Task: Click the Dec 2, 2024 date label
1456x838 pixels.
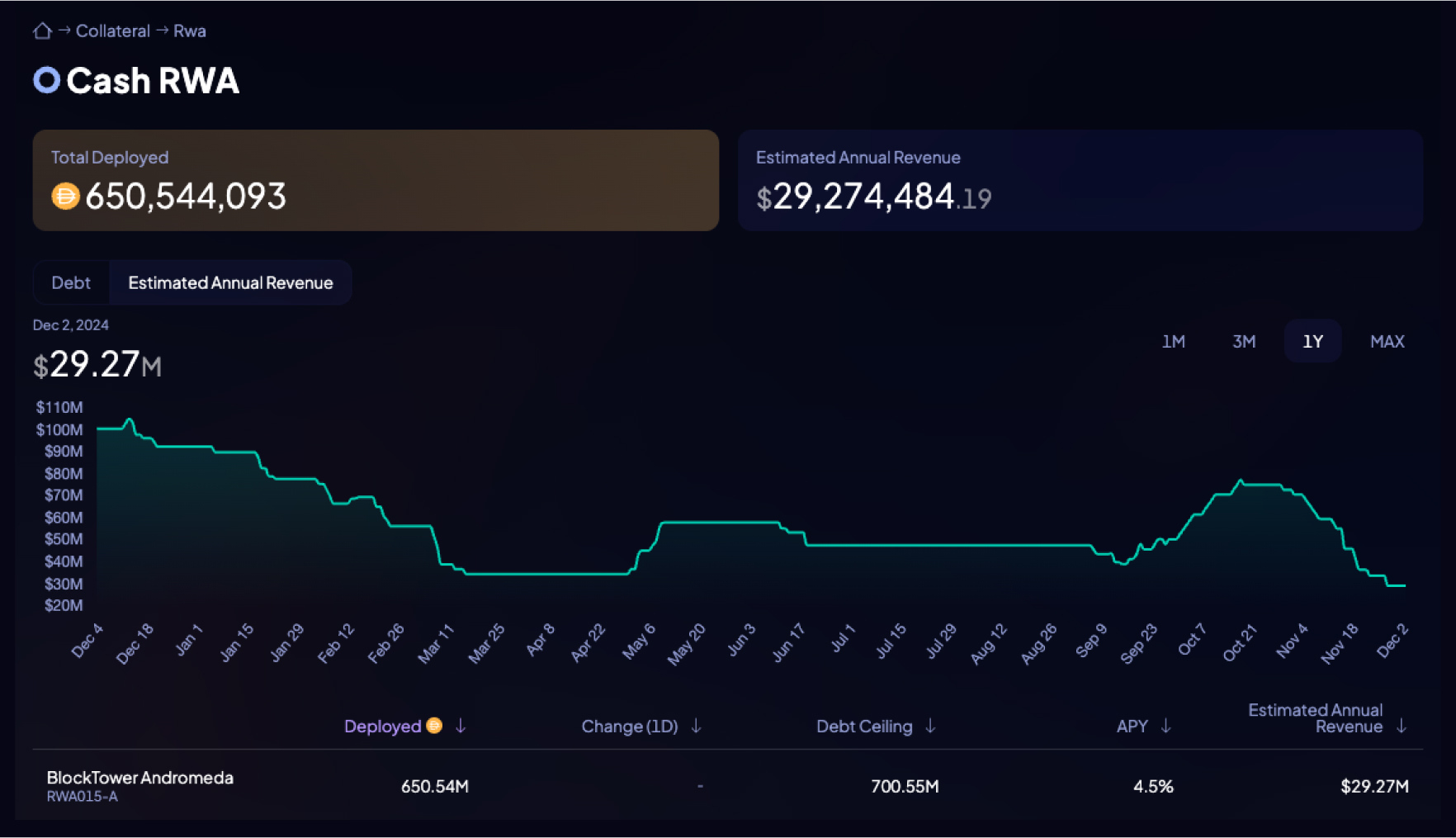Action: click(x=70, y=325)
